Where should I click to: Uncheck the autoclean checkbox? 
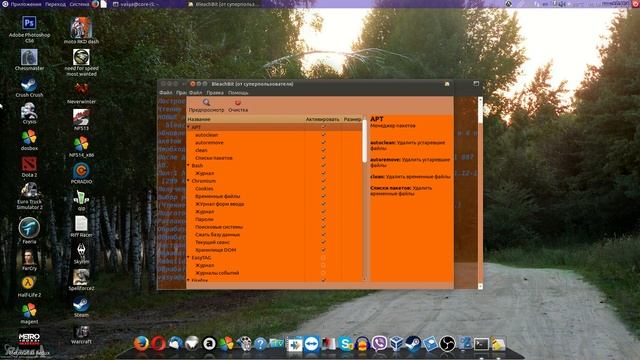pyautogui.click(x=323, y=135)
